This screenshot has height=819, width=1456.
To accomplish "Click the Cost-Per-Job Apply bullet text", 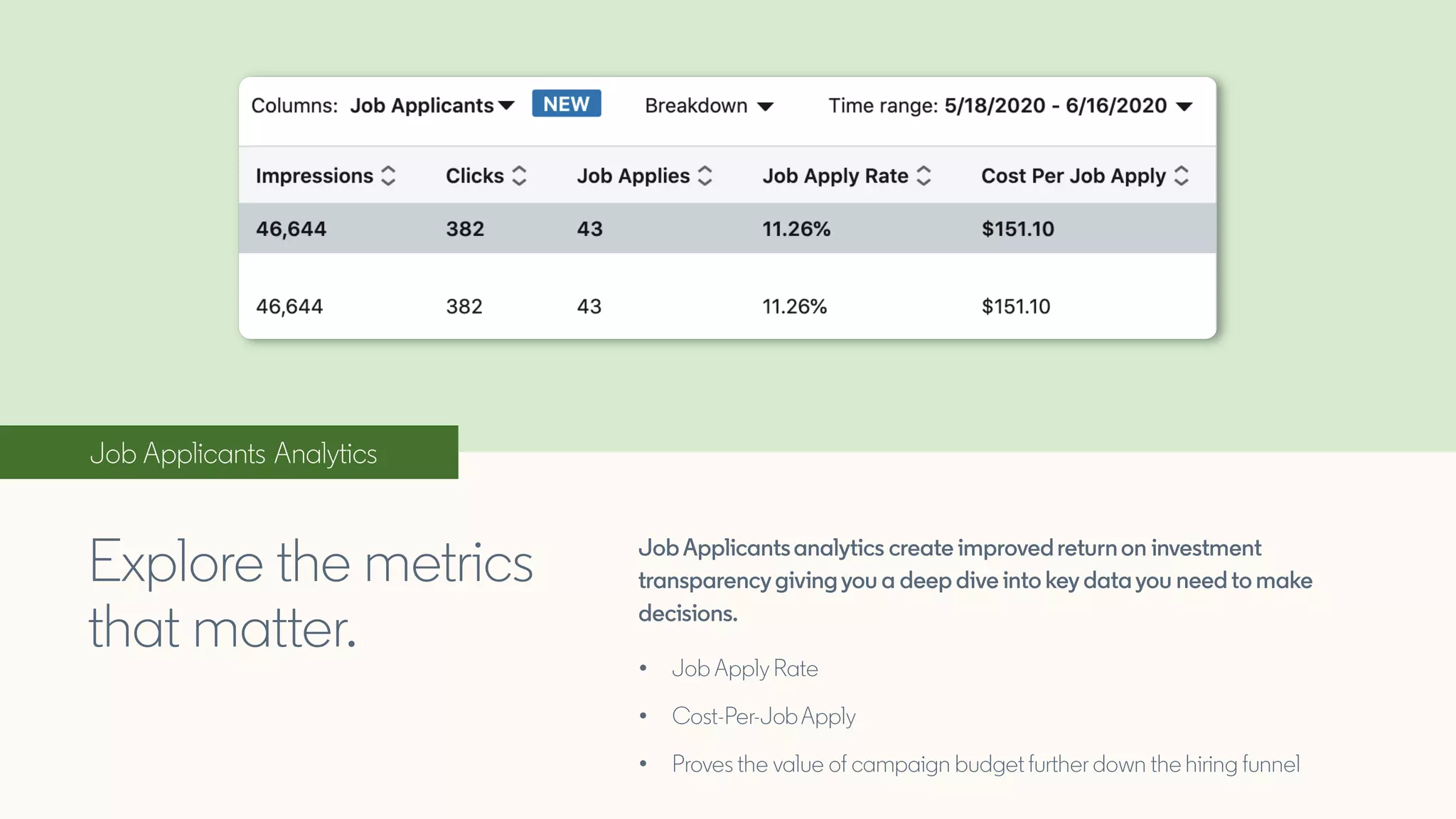I will pos(764,716).
